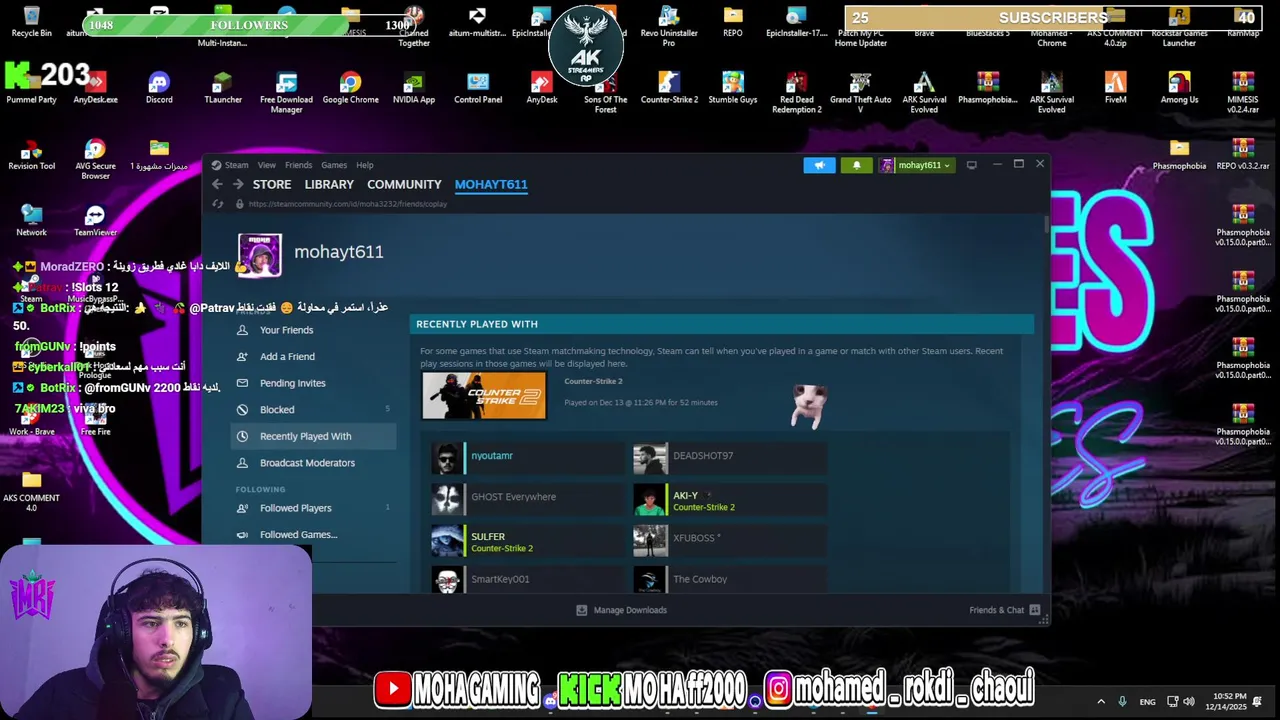Open Stumble Guys desktop shortcut

tap(733, 88)
